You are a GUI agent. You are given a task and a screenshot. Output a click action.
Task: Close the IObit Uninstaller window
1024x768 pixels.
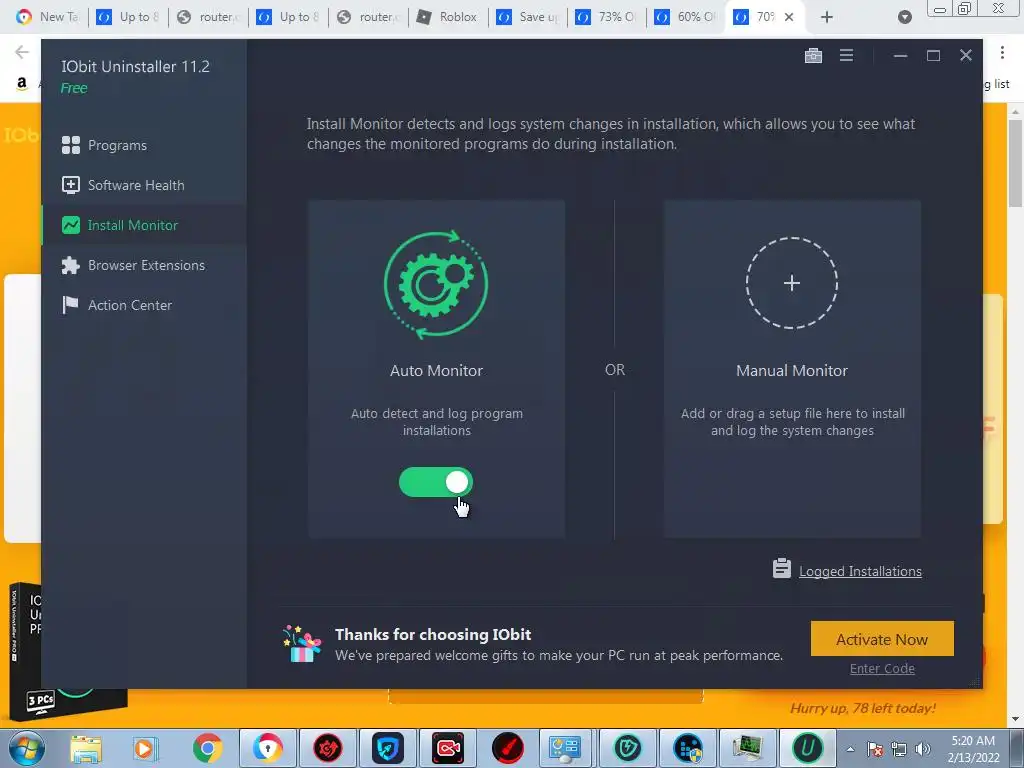pyautogui.click(x=966, y=56)
